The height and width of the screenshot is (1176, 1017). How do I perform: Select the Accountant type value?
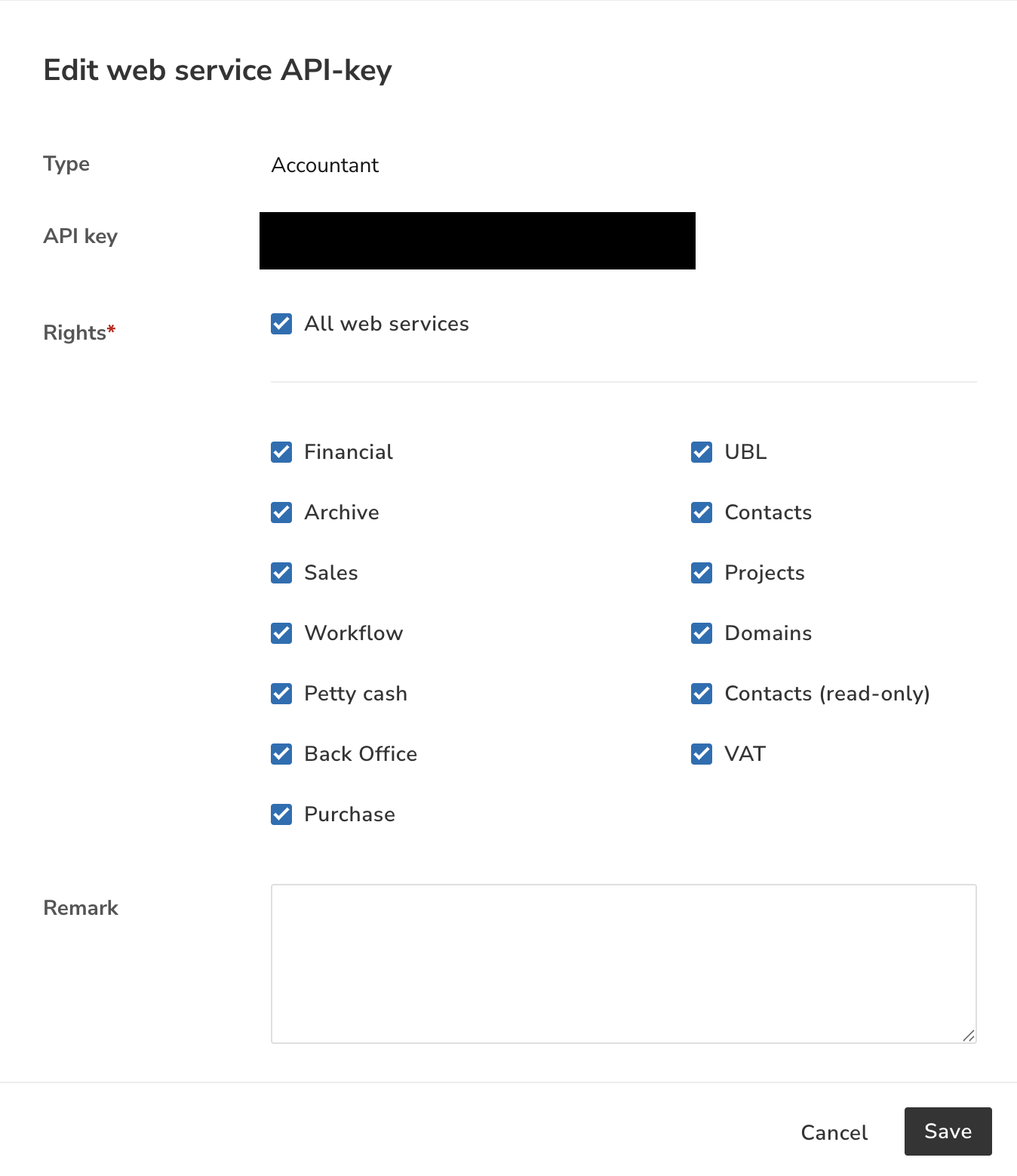click(325, 165)
